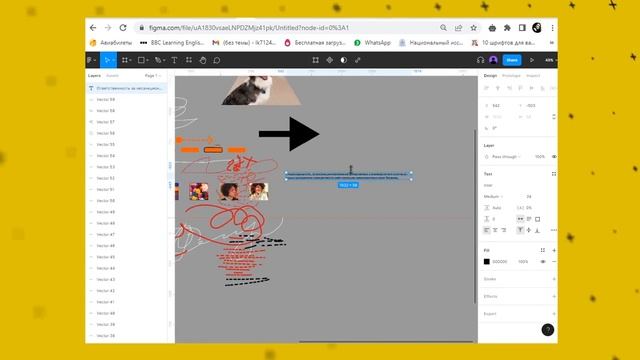Open the Pass through blend mode dropdown
The height and width of the screenshot is (360, 640).
(x=506, y=157)
